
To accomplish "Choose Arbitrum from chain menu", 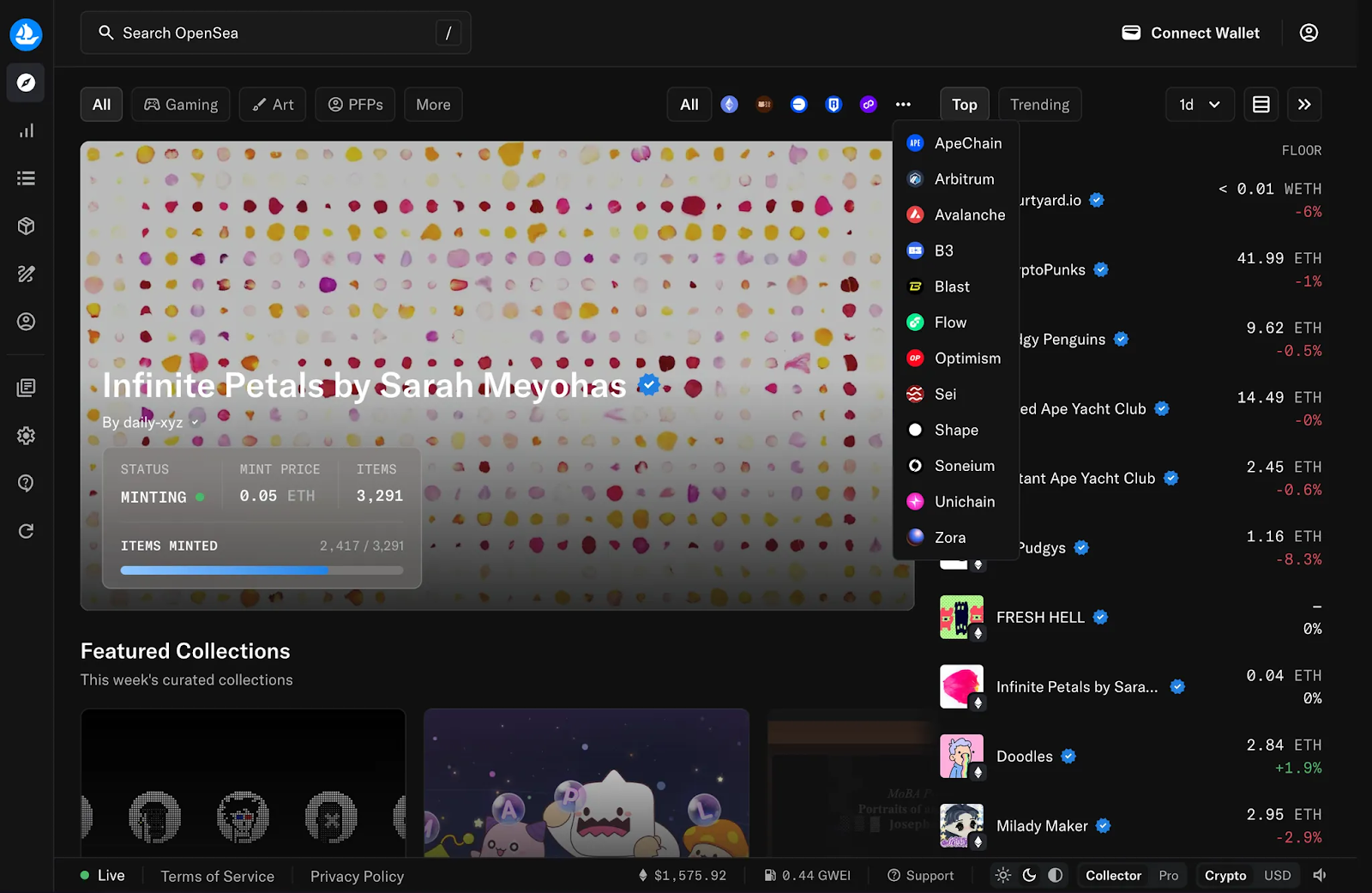I will coord(955,179).
